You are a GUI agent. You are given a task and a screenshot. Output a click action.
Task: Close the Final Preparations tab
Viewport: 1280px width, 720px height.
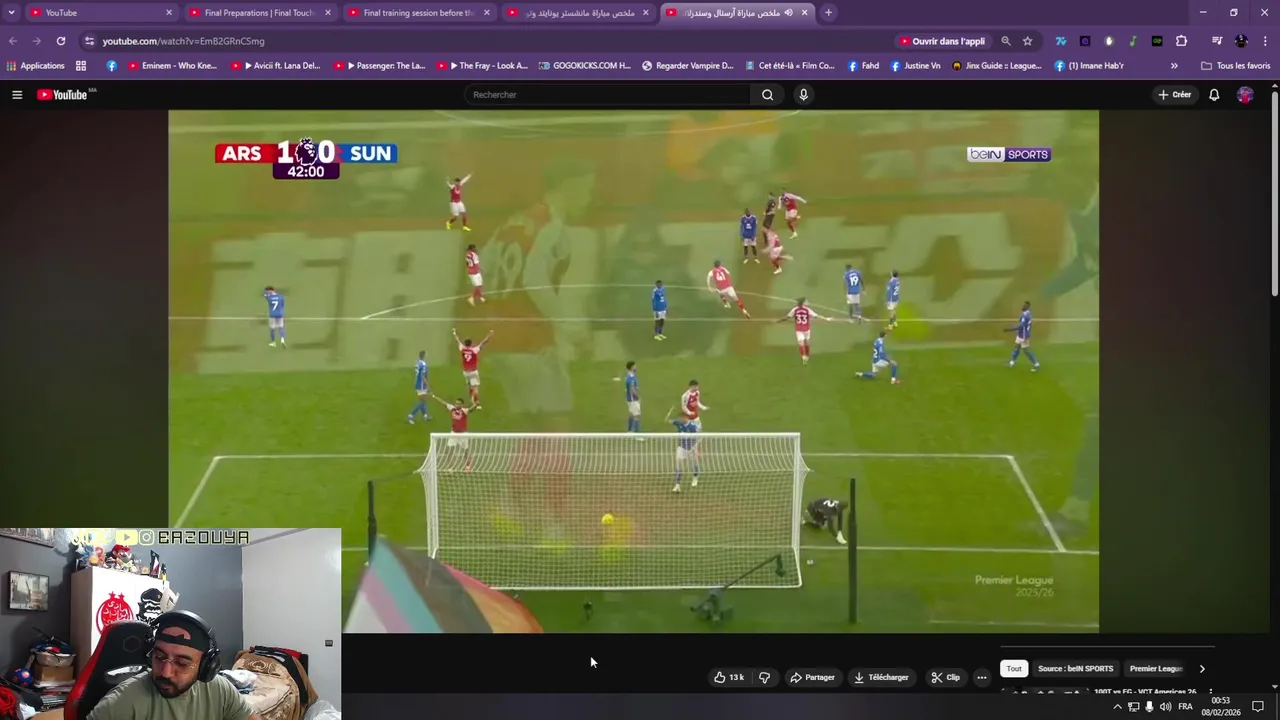tap(328, 13)
